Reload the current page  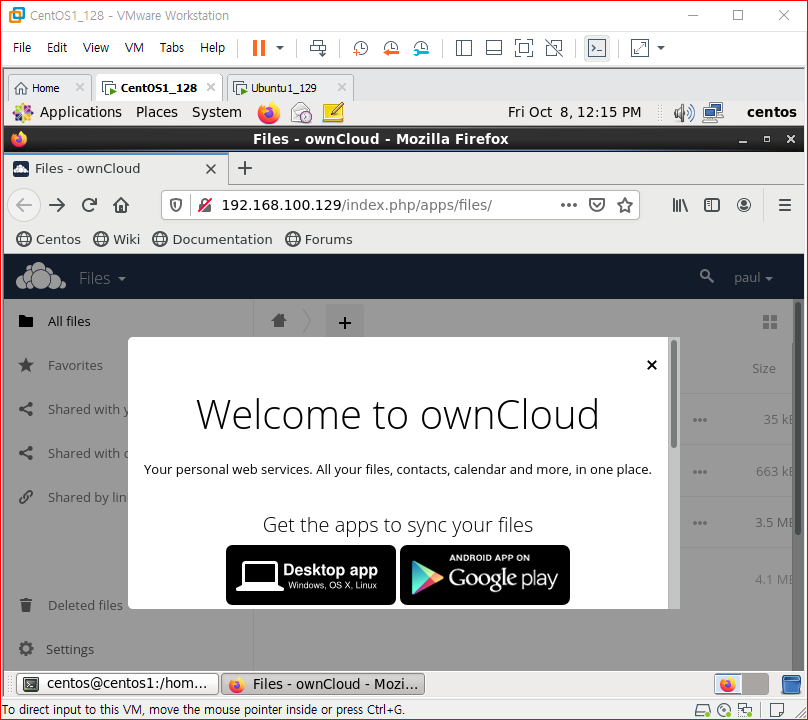[x=89, y=205]
